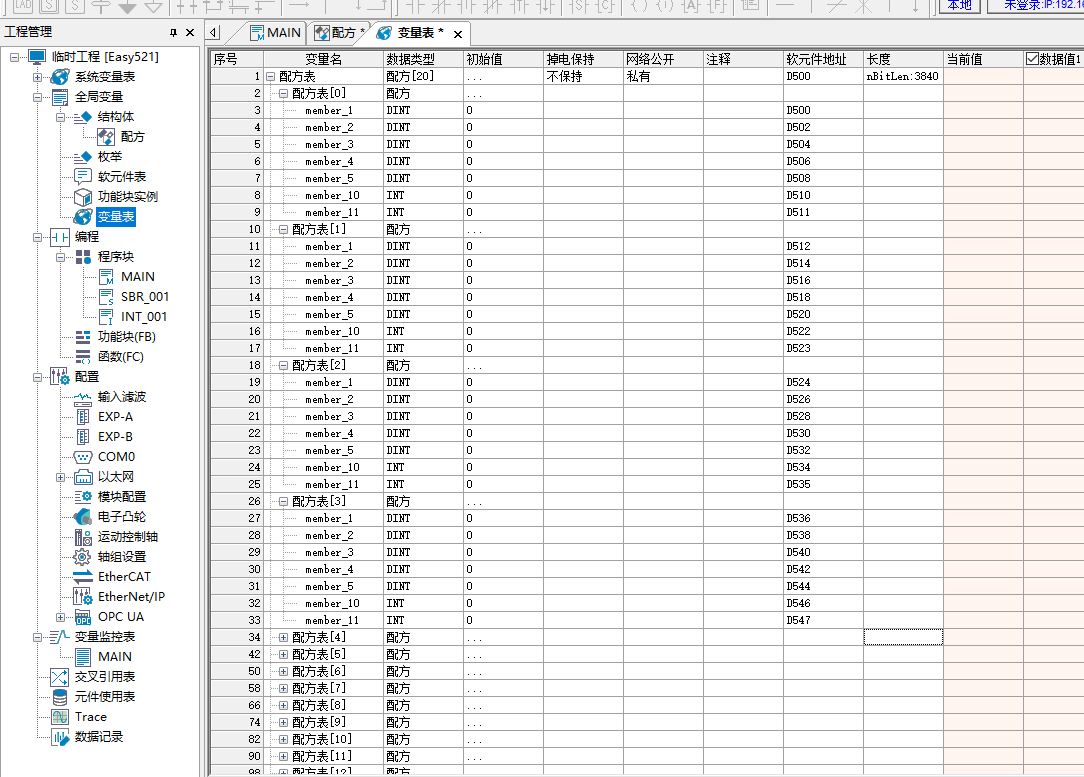Viewport: 1084px width, 777px height.
Task: Click the 本地 button
Action: pyautogui.click(x=958, y=5)
